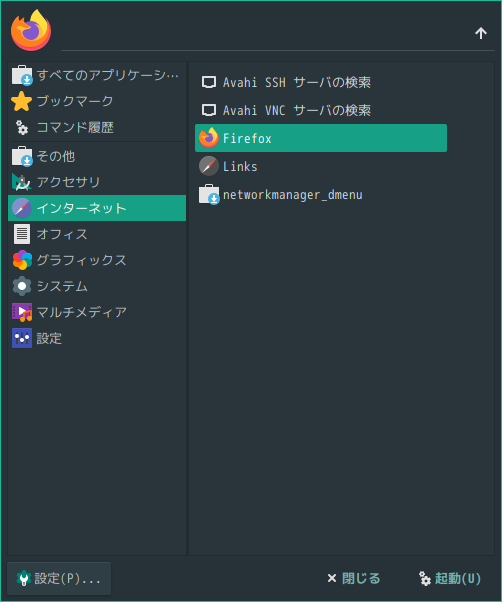Viewport: 502px width, 602px height.
Task: Choose アクセサリ category
Action: click(97, 182)
